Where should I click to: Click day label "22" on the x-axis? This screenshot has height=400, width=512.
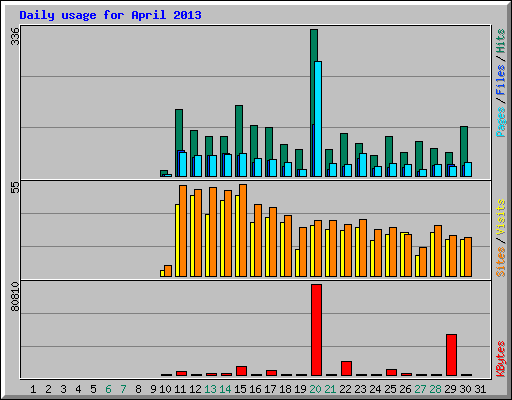pyautogui.click(x=345, y=389)
